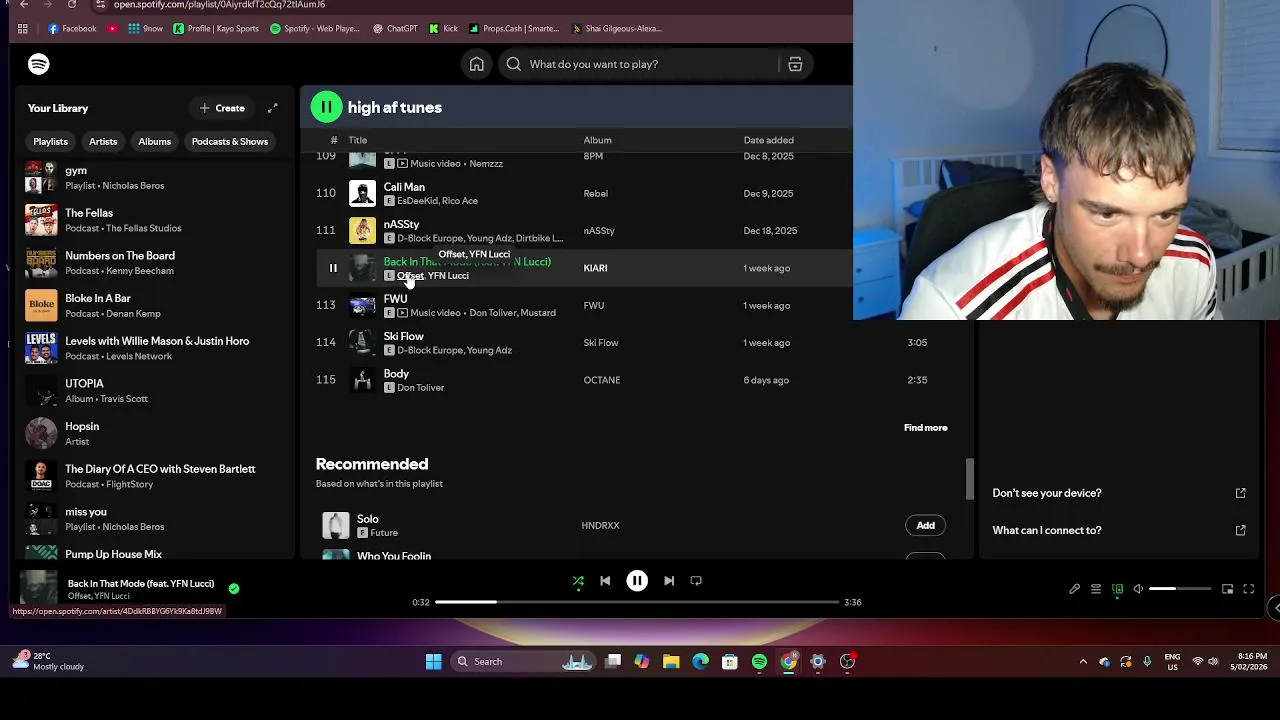Toggle Connect to a device panel
Image resolution: width=1280 pixels, height=720 pixels.
click(1118, 589)
